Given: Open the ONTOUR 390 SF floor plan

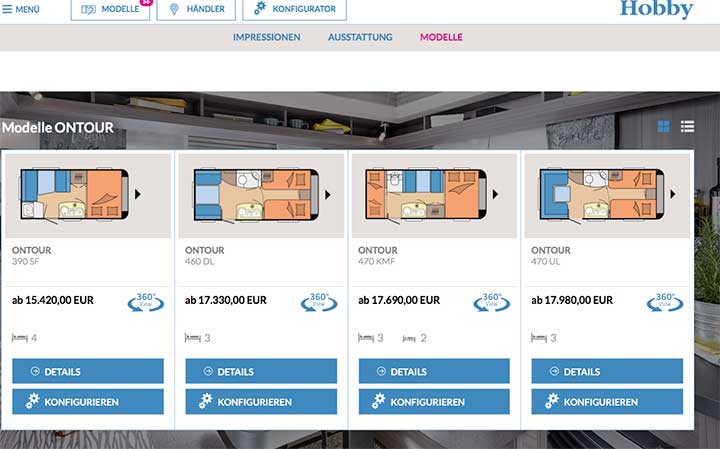Looking at the screenshot, I should tap(74, 194).
